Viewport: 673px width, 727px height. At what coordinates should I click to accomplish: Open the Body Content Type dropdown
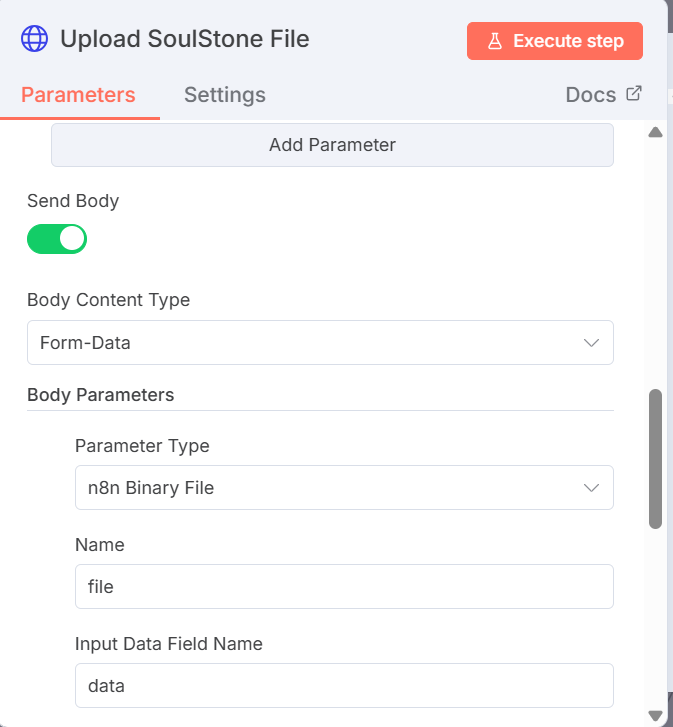point(320,343)
